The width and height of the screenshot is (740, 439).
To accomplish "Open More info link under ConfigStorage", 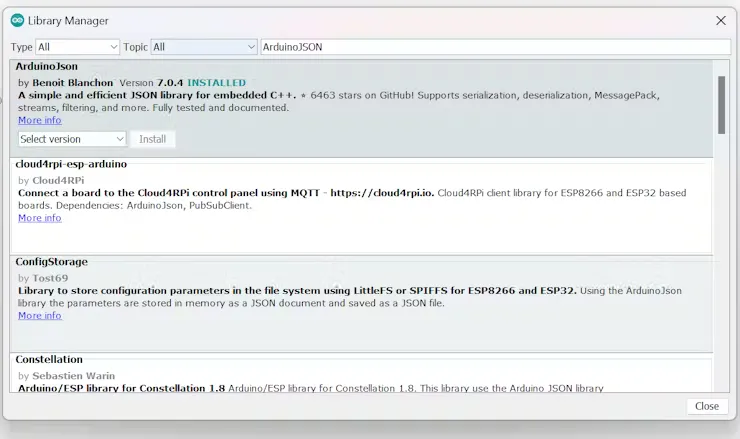I will (x=40, y=316).
